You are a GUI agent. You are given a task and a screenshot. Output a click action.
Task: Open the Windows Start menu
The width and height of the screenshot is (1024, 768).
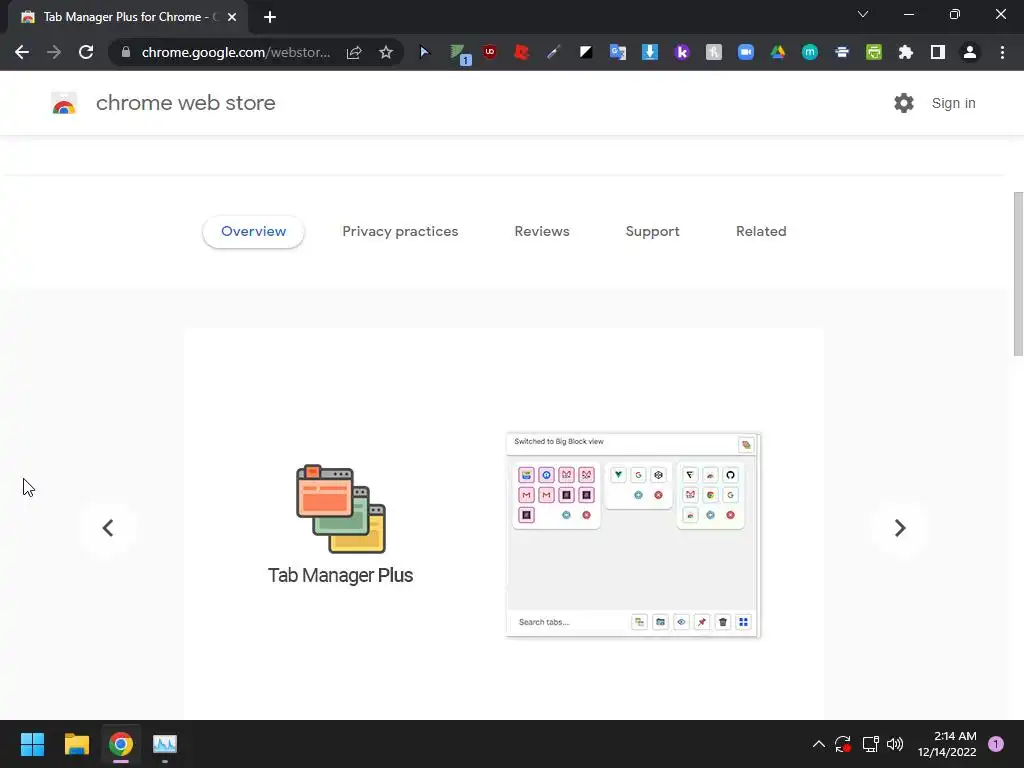(32, 744)
